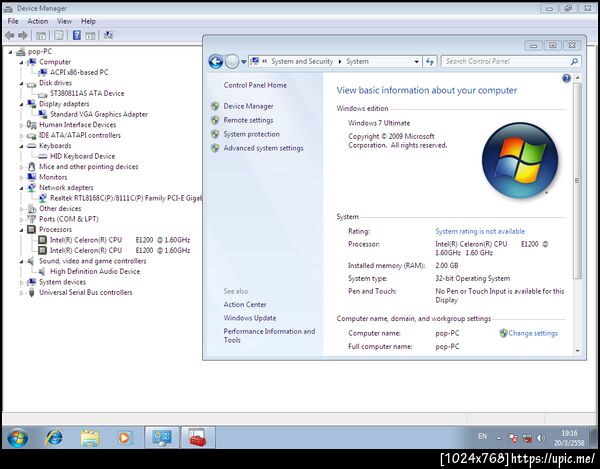Open Control Panel Home link

(x=255, y=85)
